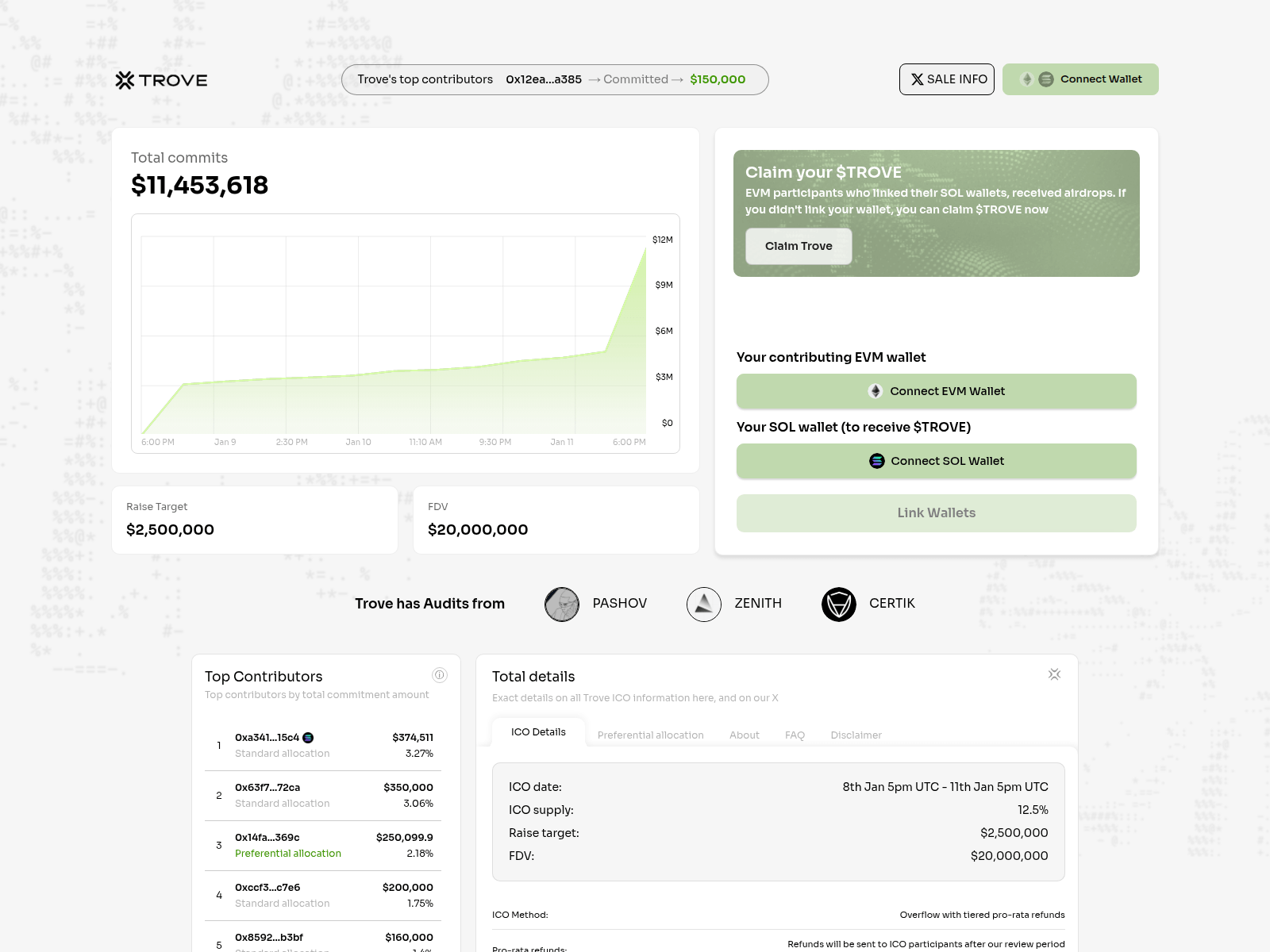The height and width of the screenshot is (952, 1270).
Task: Click the Ethereum icon on Connect EVM Wallet
Action: [x=876, y=390]
